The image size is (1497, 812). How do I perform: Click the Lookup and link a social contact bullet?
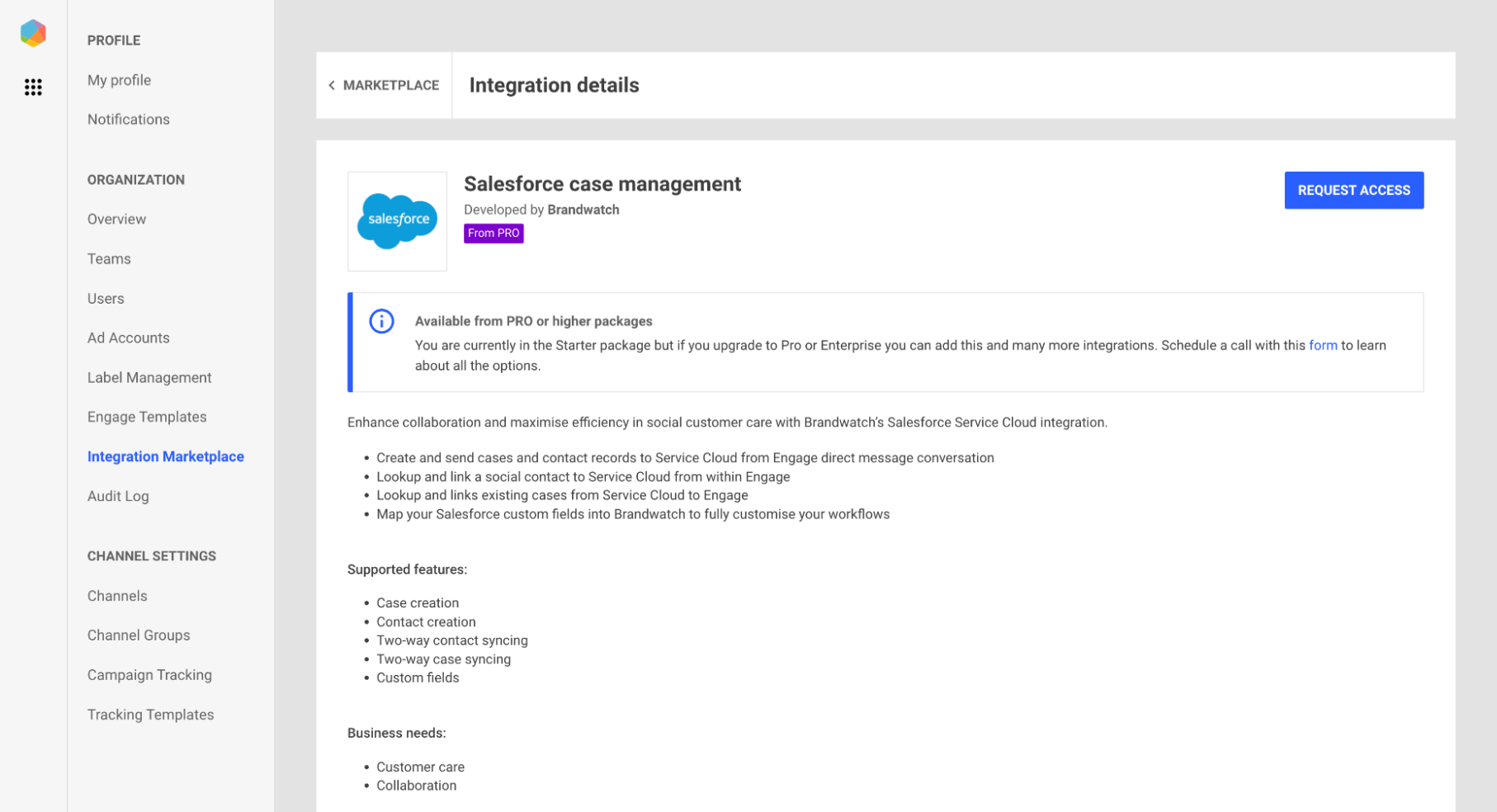pos(583,477)
